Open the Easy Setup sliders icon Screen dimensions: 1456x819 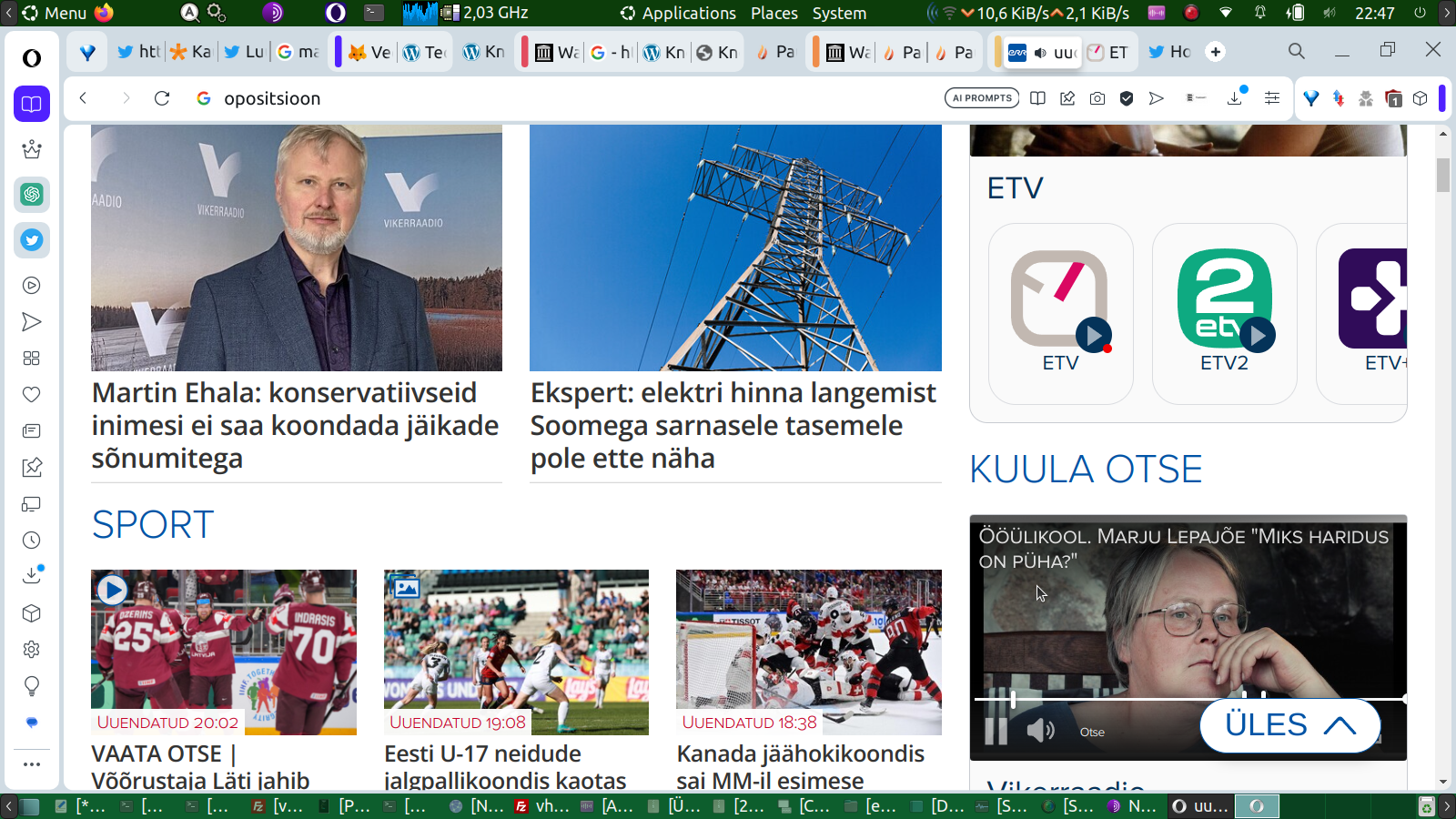point(1272,98)
